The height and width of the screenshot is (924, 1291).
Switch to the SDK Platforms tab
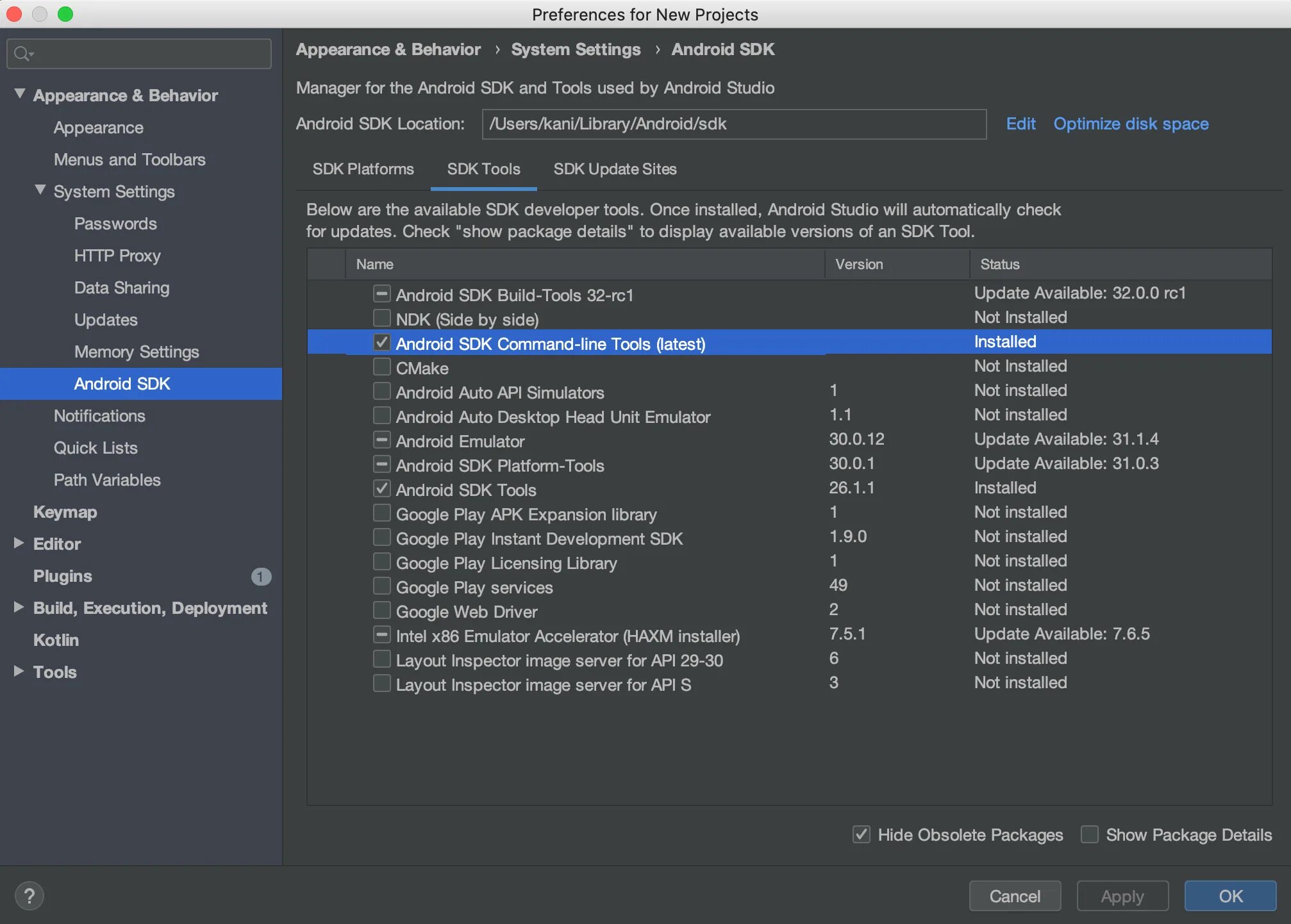363,169
